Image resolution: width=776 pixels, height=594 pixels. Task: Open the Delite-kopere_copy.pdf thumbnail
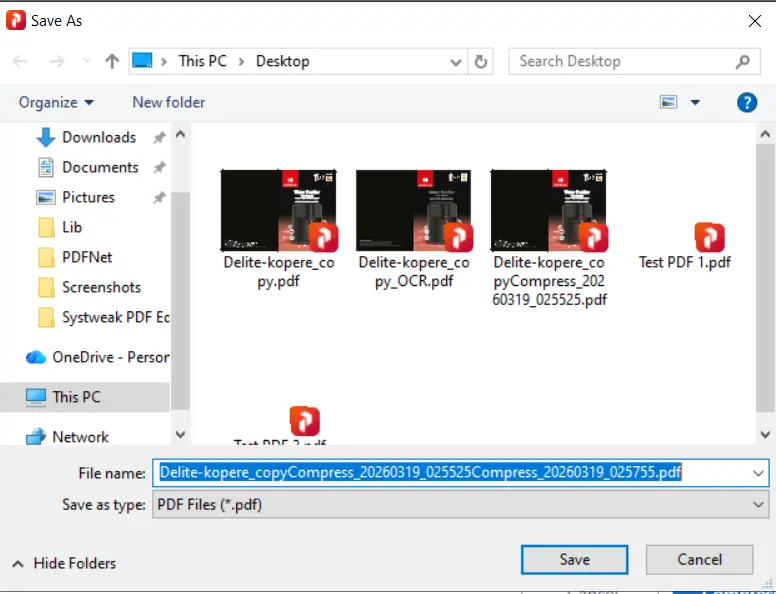click(276, 211)
